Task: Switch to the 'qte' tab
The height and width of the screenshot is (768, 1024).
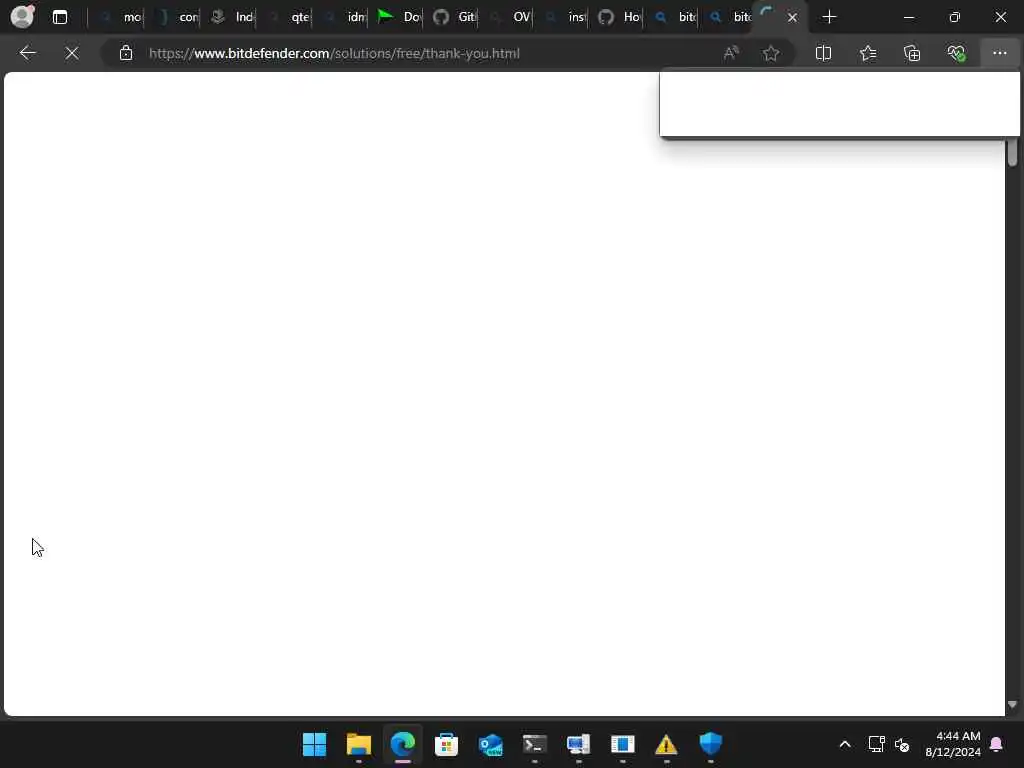Action: [289, 17]
